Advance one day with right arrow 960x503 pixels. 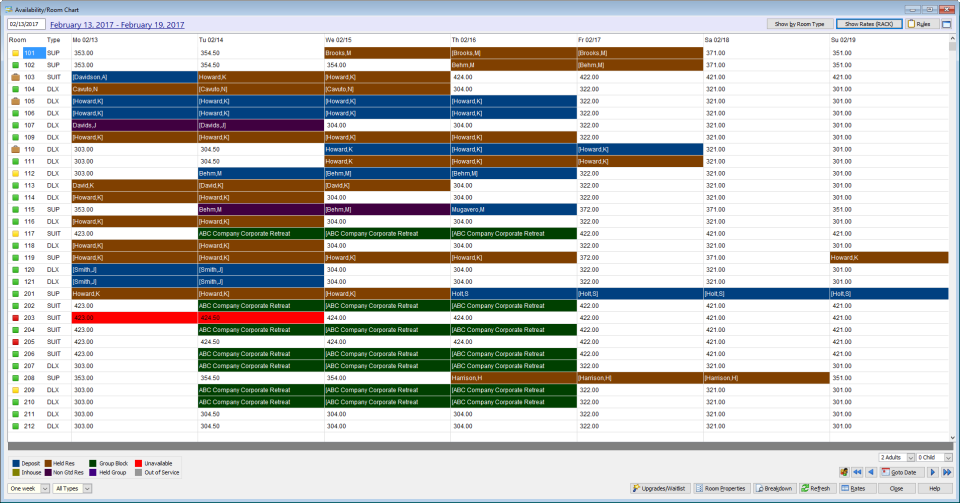pos(933,472)
